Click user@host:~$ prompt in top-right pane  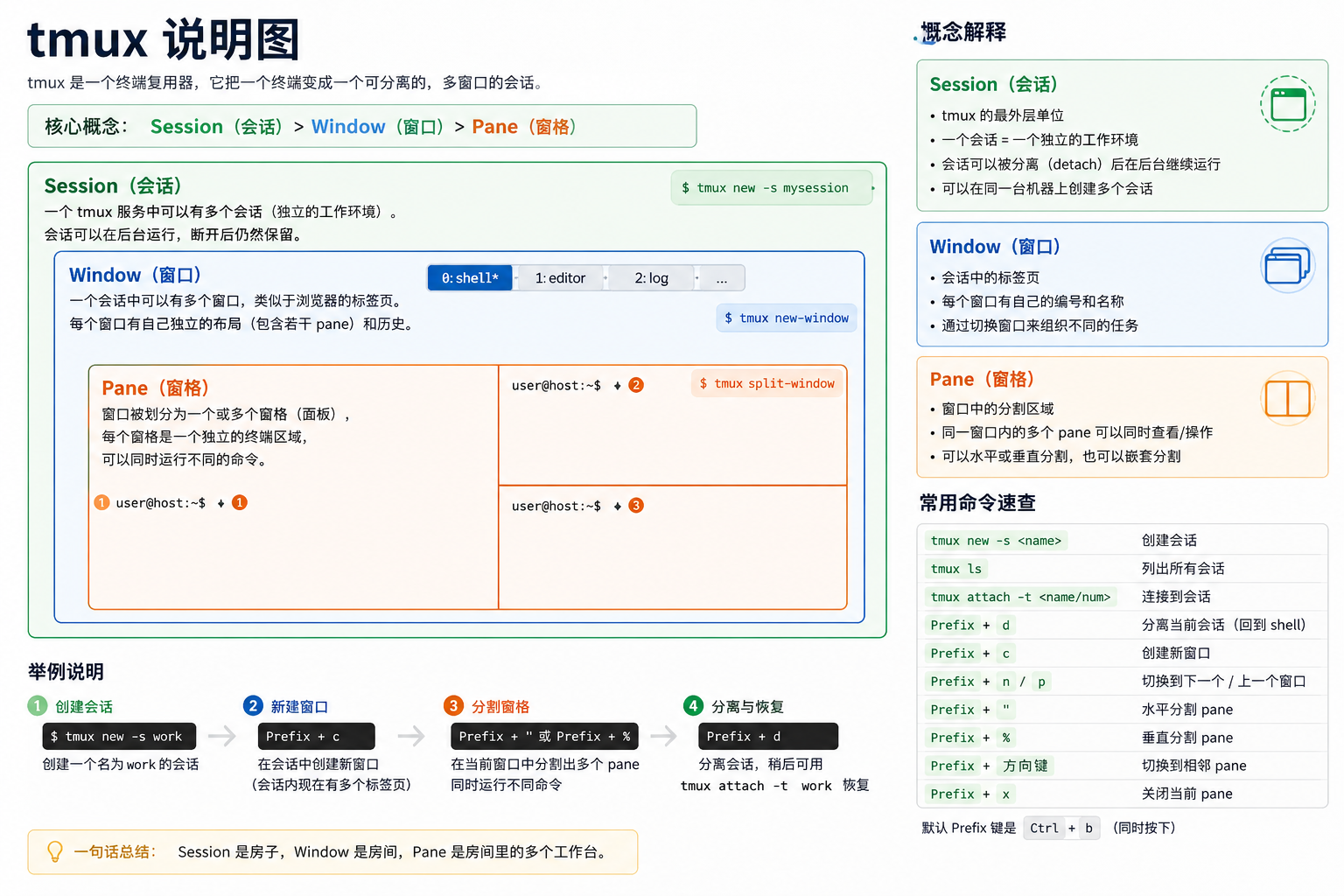(x=556, y=385)
